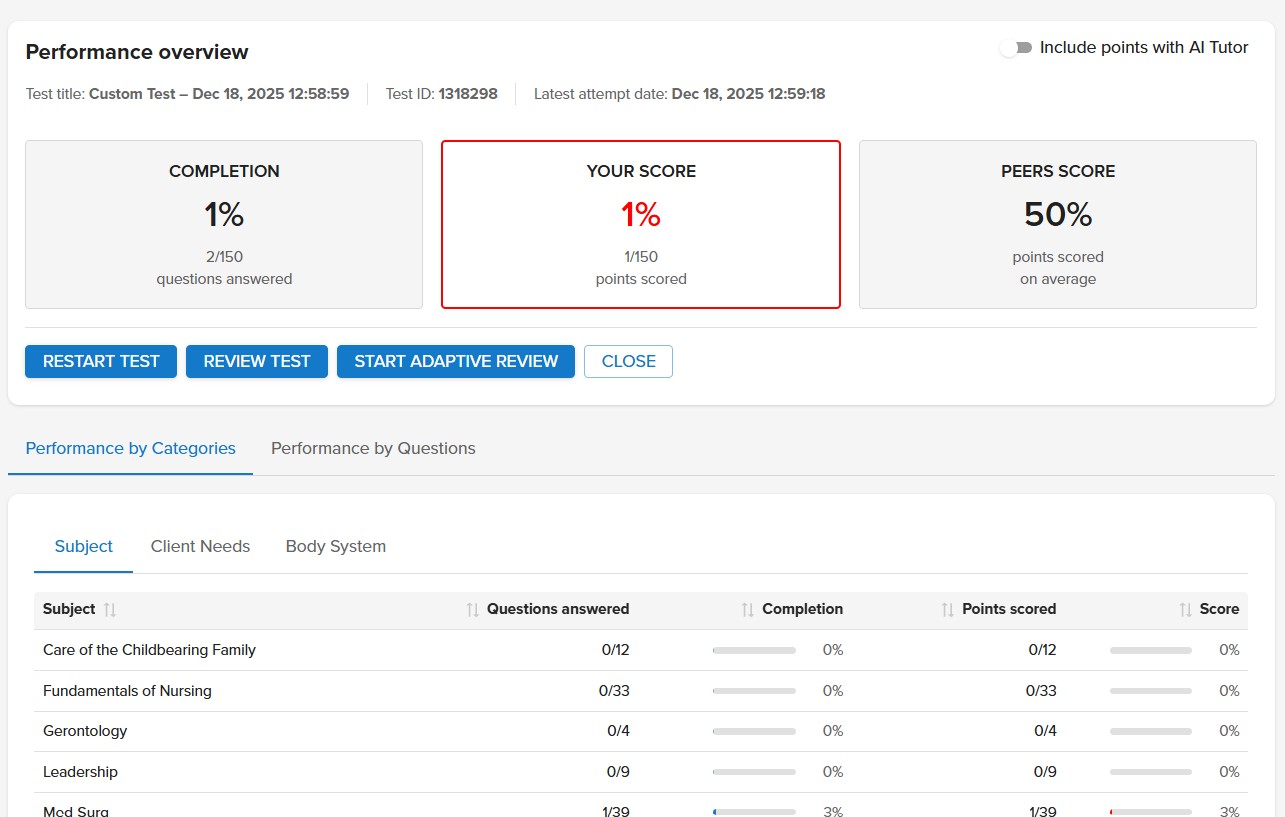Click the YOUR SCORE card
This screenshot has height=817, width=1285.
[x=641, y=224]
